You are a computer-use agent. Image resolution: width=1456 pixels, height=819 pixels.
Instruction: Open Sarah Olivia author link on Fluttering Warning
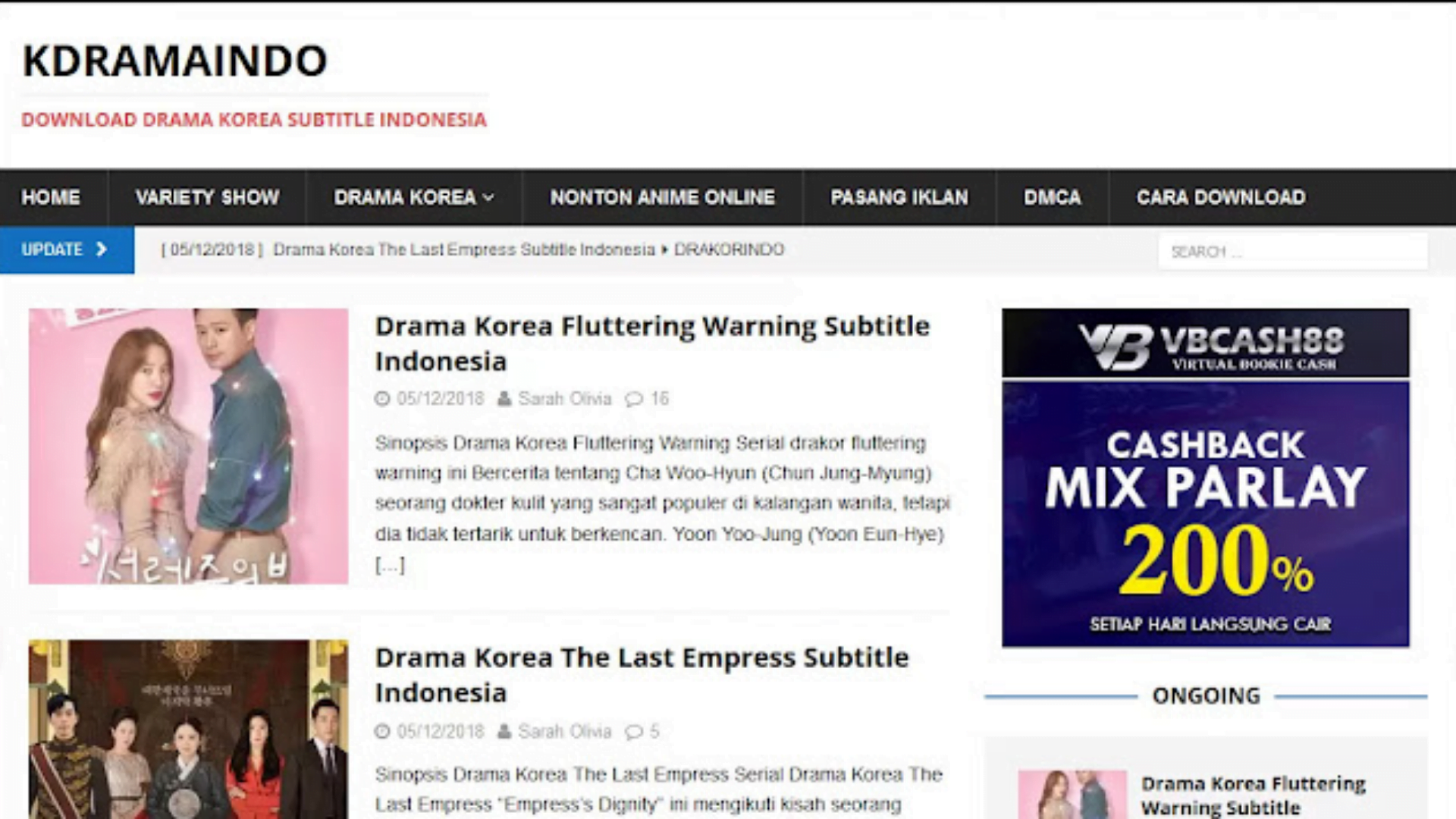point(565,399)
